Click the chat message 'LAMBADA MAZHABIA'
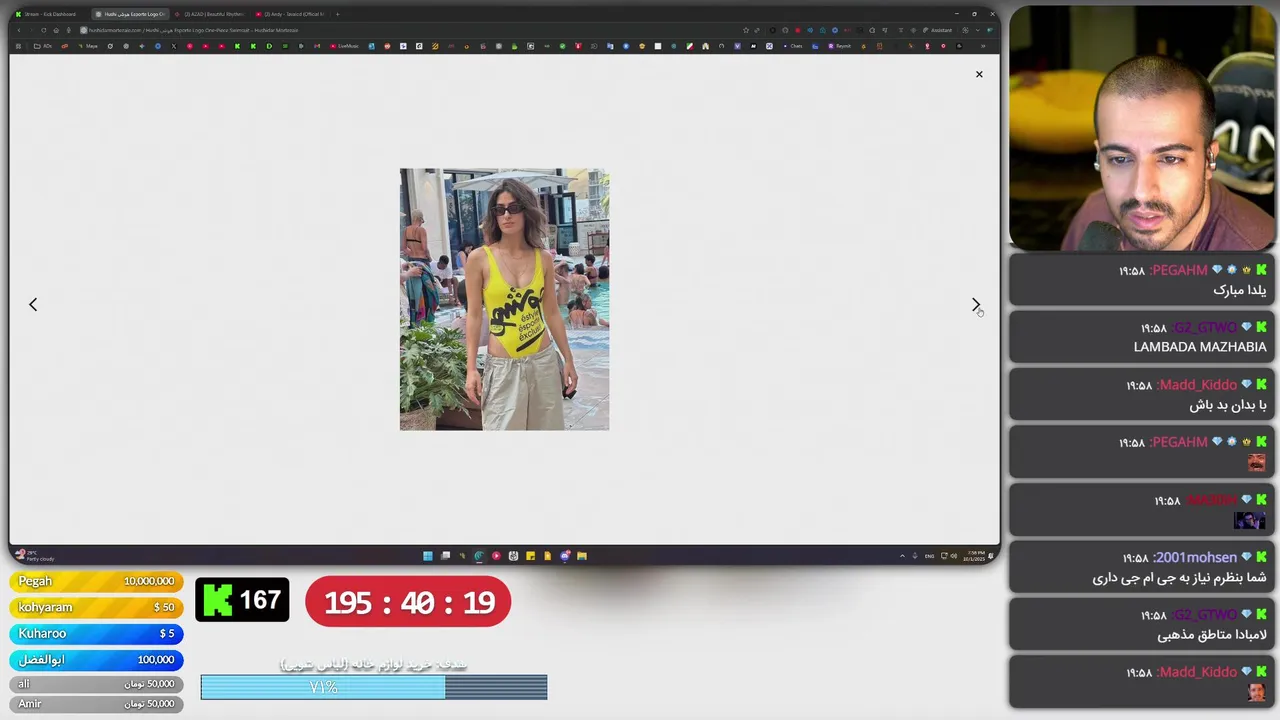This screenshot has width=1280, height=720. pyautogui.click(x=1200, y=347)
